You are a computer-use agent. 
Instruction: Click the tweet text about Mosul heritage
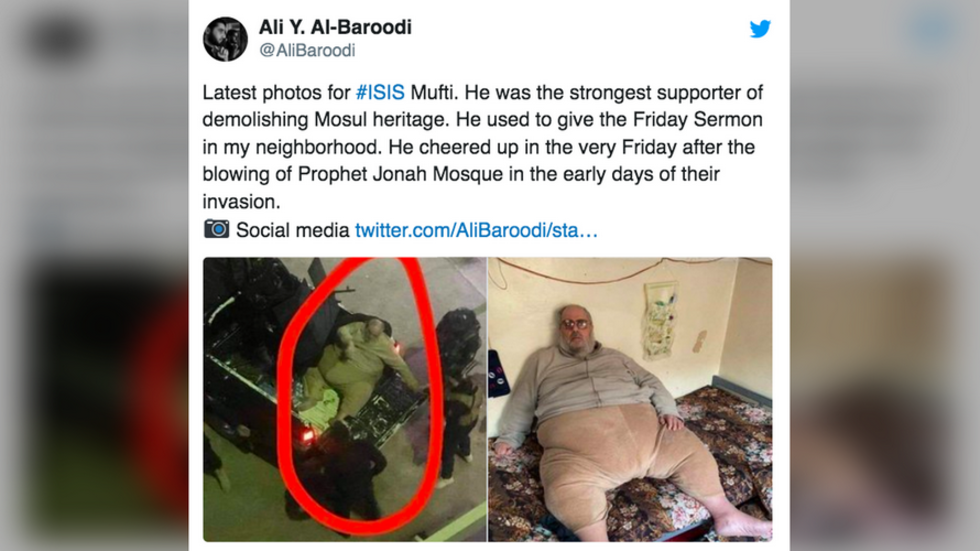(x=482, y=147)
